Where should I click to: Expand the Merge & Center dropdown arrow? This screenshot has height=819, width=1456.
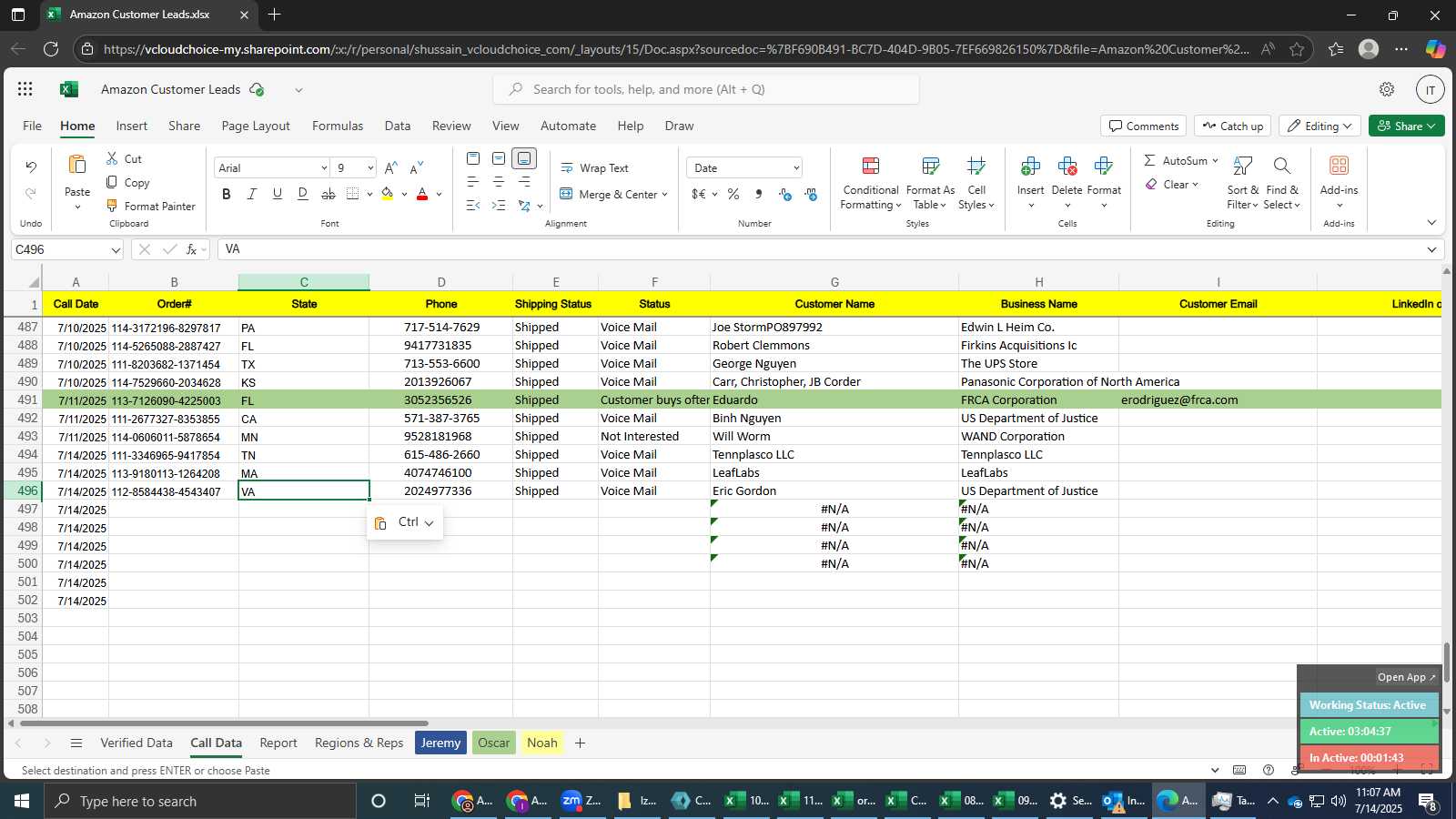(x=665, y=194)
